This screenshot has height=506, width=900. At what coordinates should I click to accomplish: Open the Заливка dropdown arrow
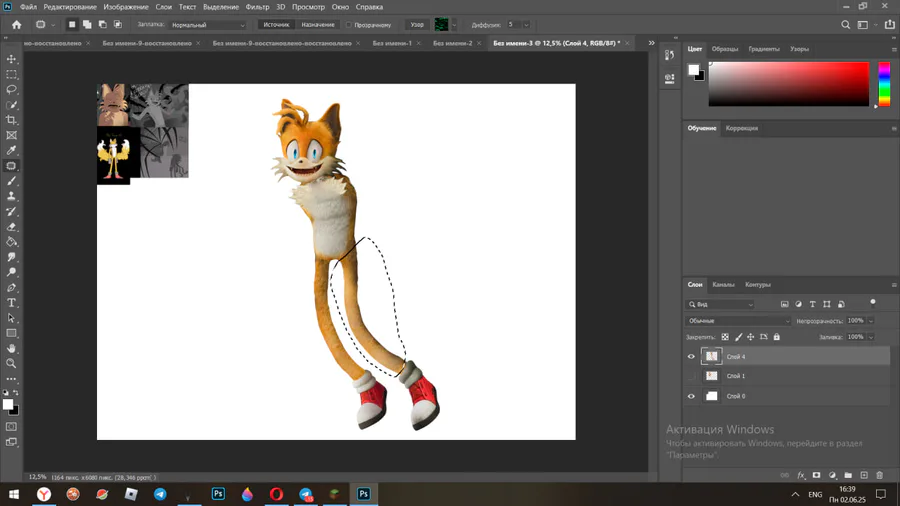pos(871,337)
